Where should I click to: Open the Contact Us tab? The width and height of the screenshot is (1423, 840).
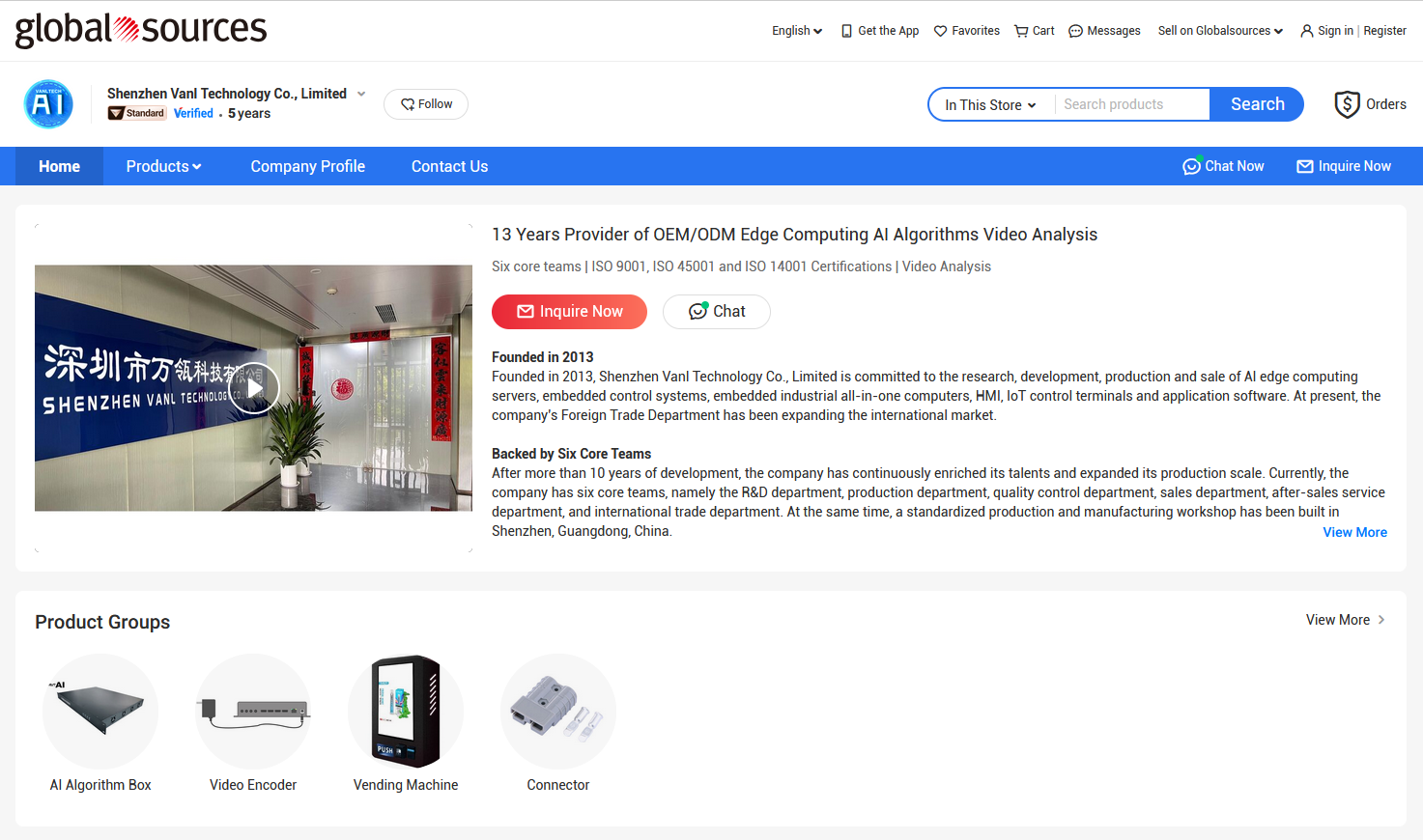click(x=449, y=166)
